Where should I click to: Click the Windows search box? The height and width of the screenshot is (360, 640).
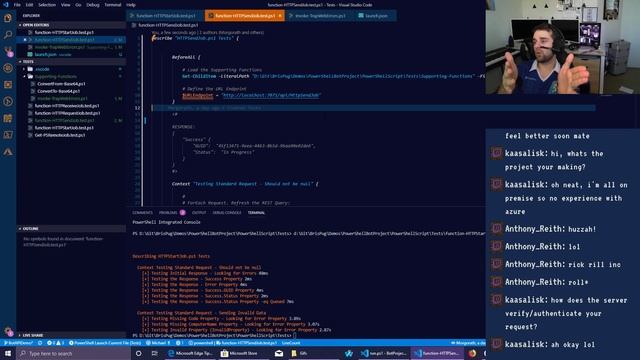(73, 353)
